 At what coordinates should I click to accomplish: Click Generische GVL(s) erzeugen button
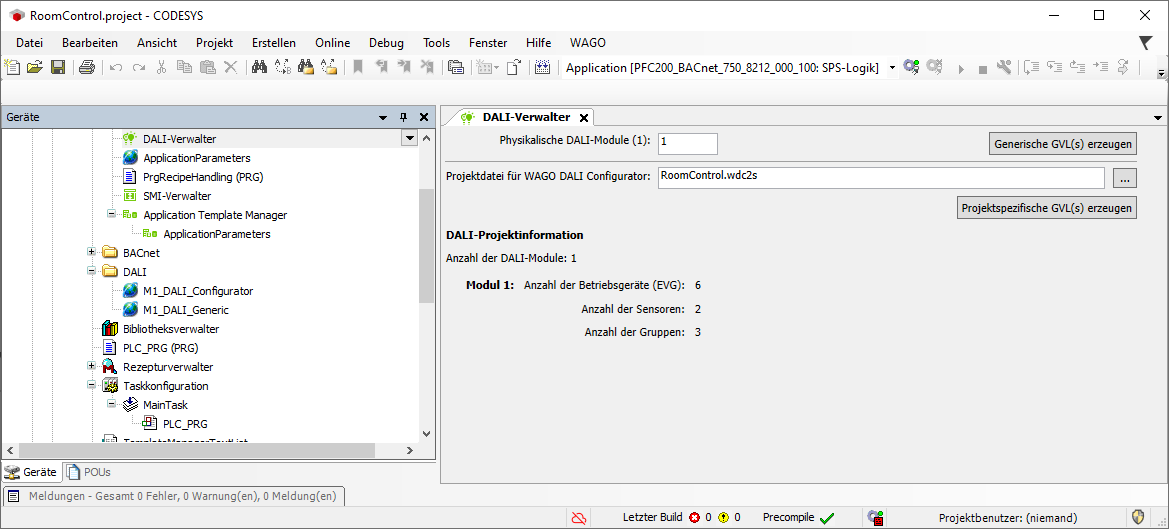coord(1063,144)
